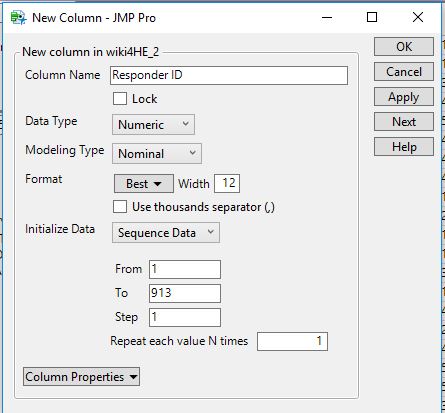Click the Cancel button
This screenshot has height=413, width=445.
point(404,72)
